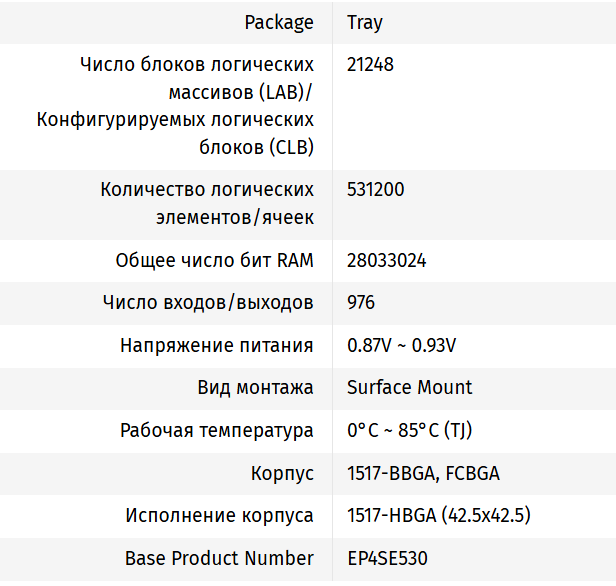
Task: Select the value 21248
Action: 370,65
